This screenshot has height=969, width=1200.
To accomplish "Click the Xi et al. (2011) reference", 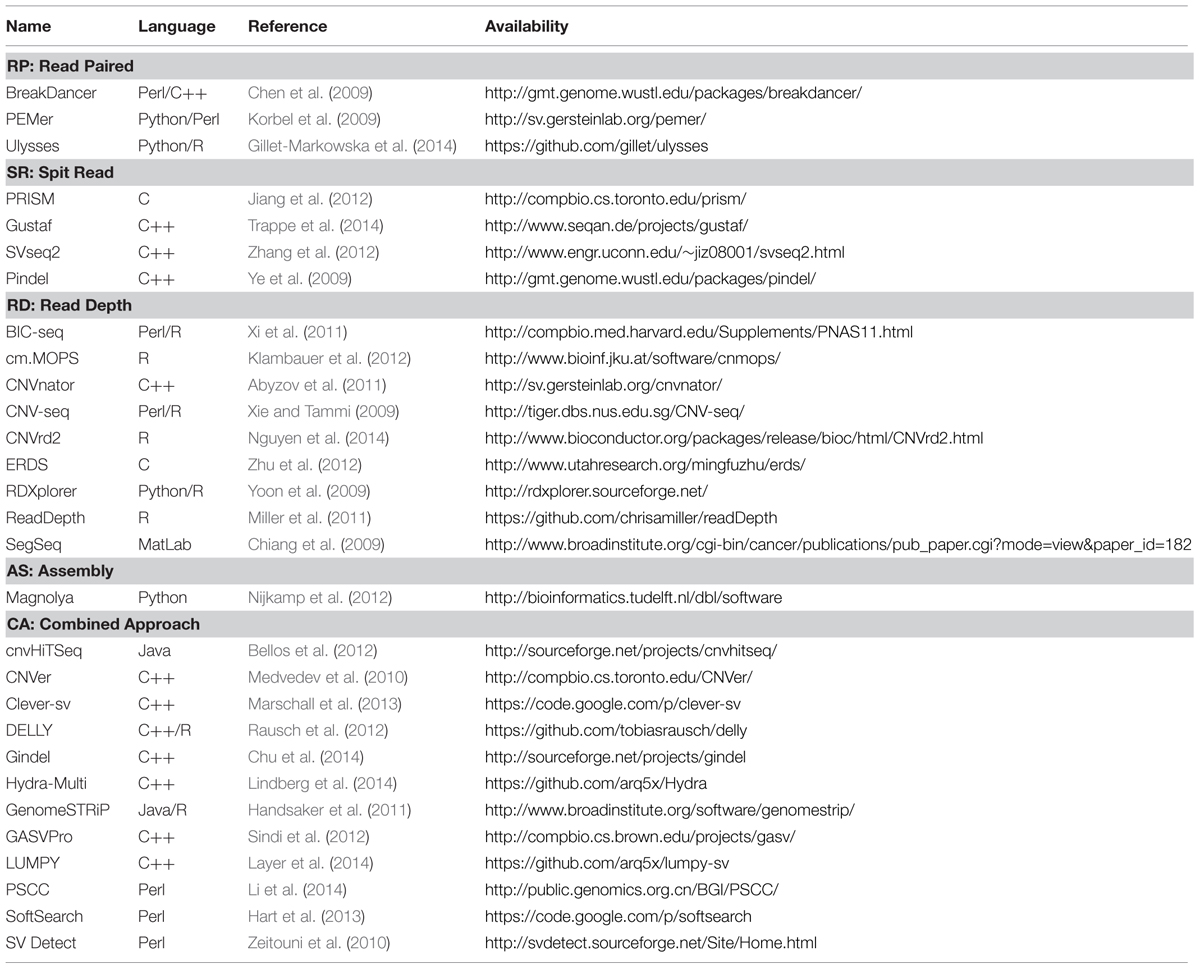I will pyautogui.click(x=298, y=331).
